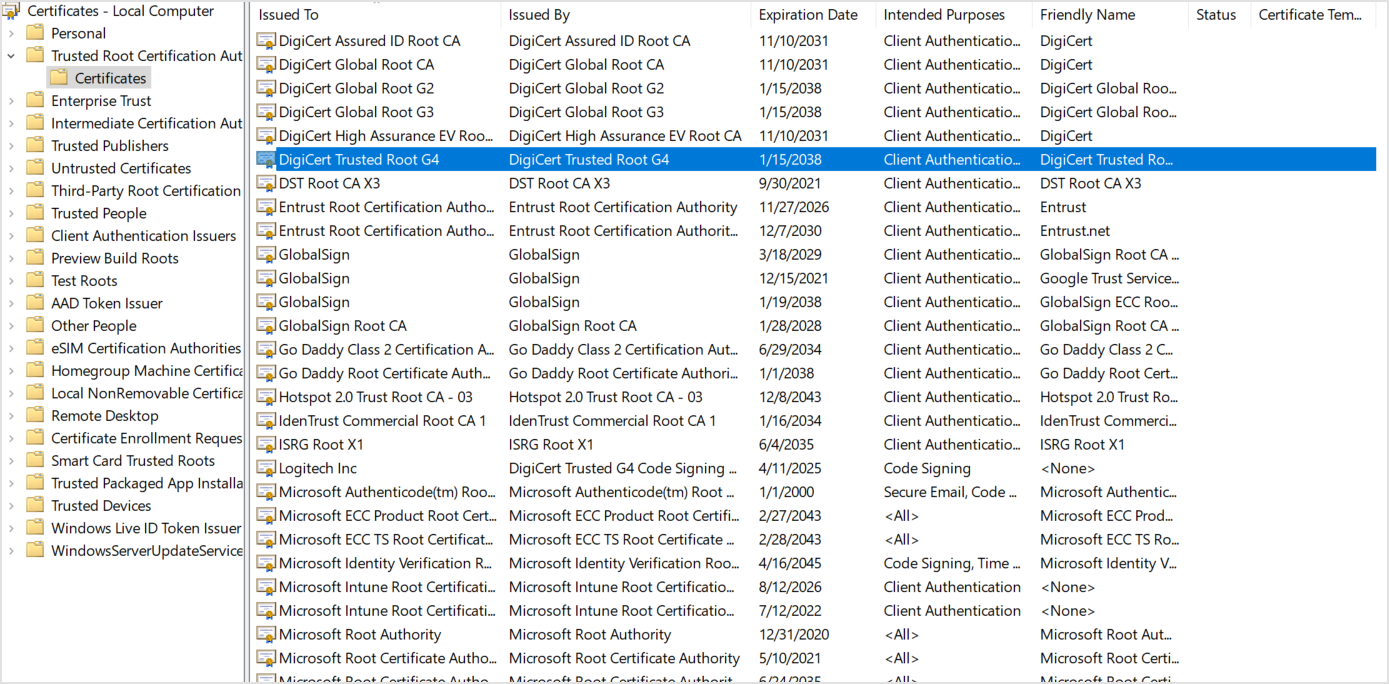Click the Certificates - Local Computer root icon
1389x684 pixels.
10,10
